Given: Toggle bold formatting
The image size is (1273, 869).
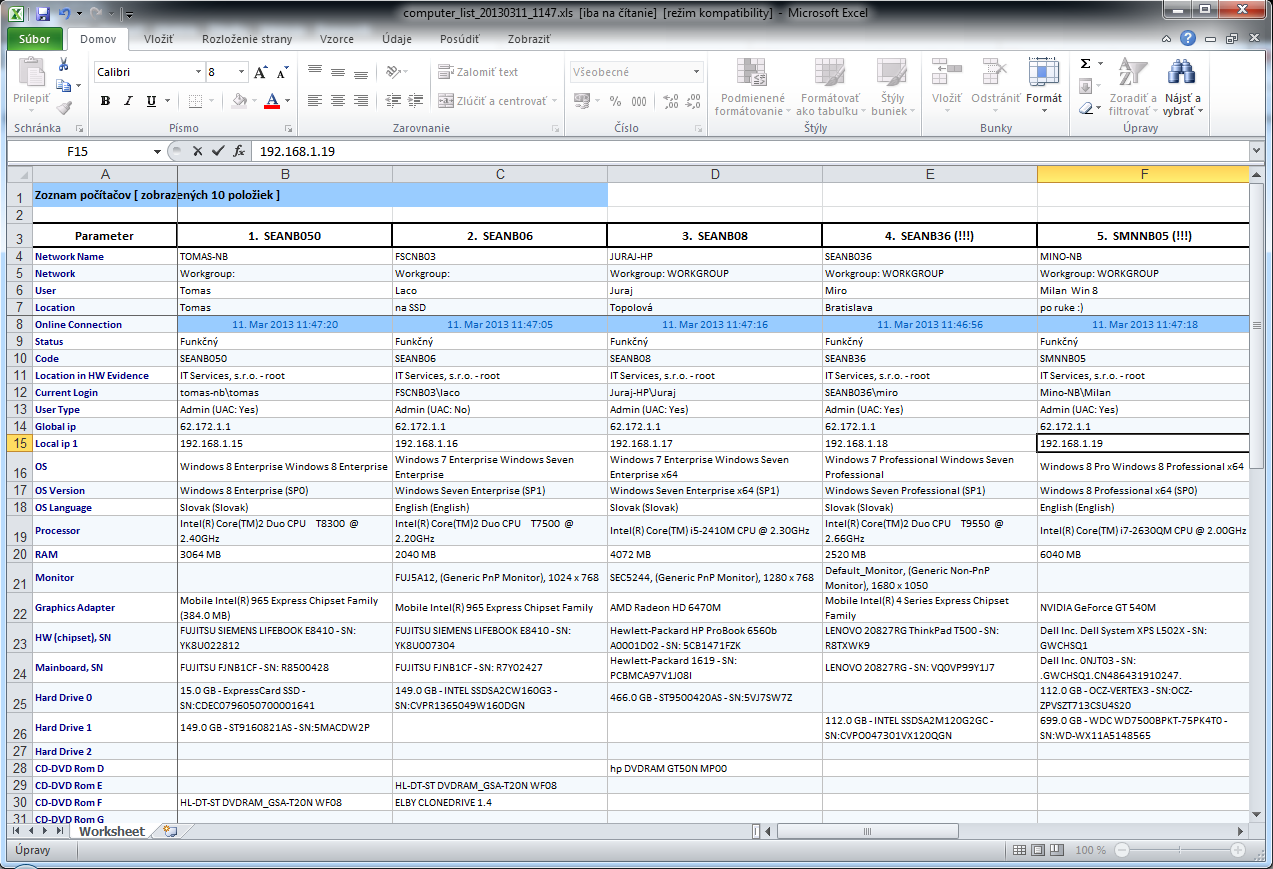Looking at the screenshot, I should click(105, 101).
